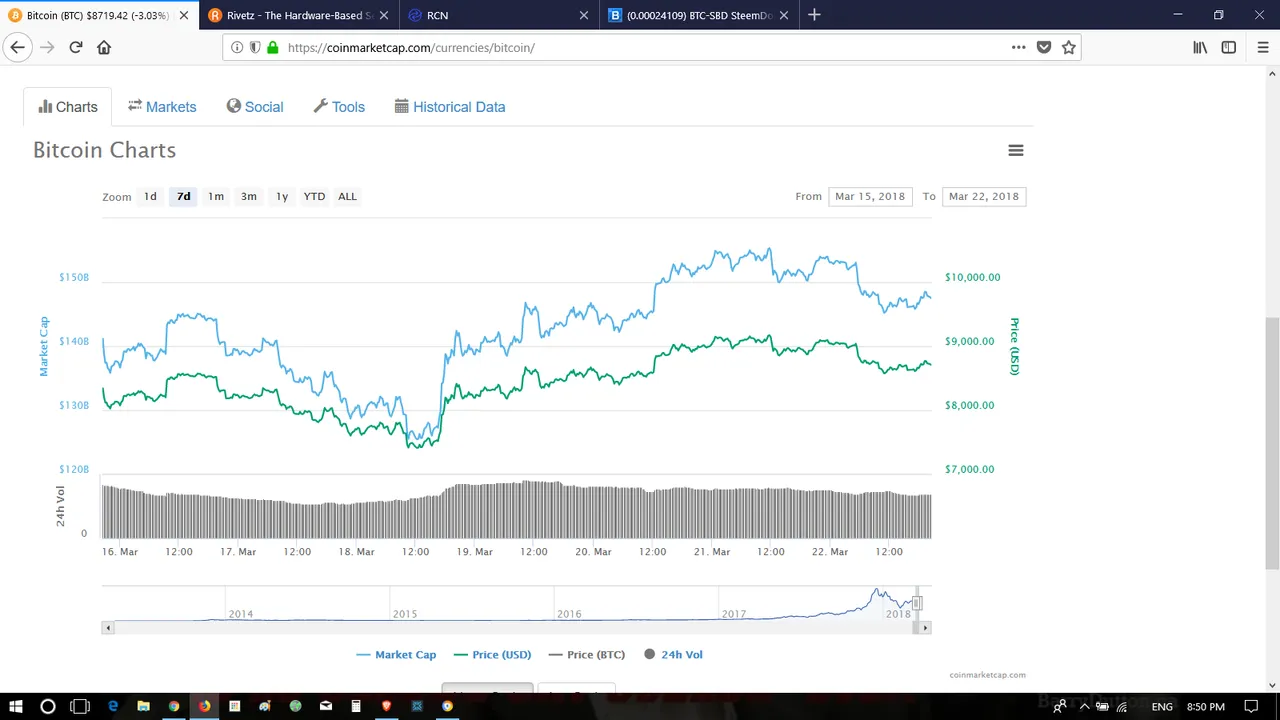The height and width of the screenshot is (720, 1280).
Task: Click the green padlock secure-site icon
Action: (x=272, y=47)
